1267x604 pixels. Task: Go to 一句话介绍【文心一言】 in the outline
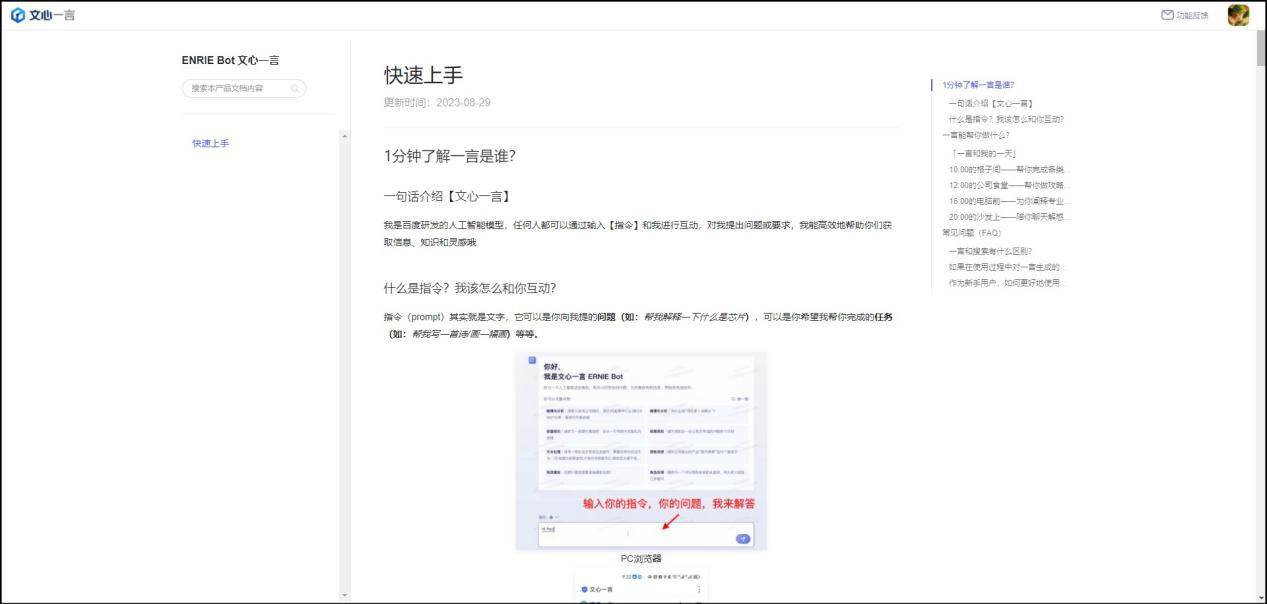(x=991, y=103)
